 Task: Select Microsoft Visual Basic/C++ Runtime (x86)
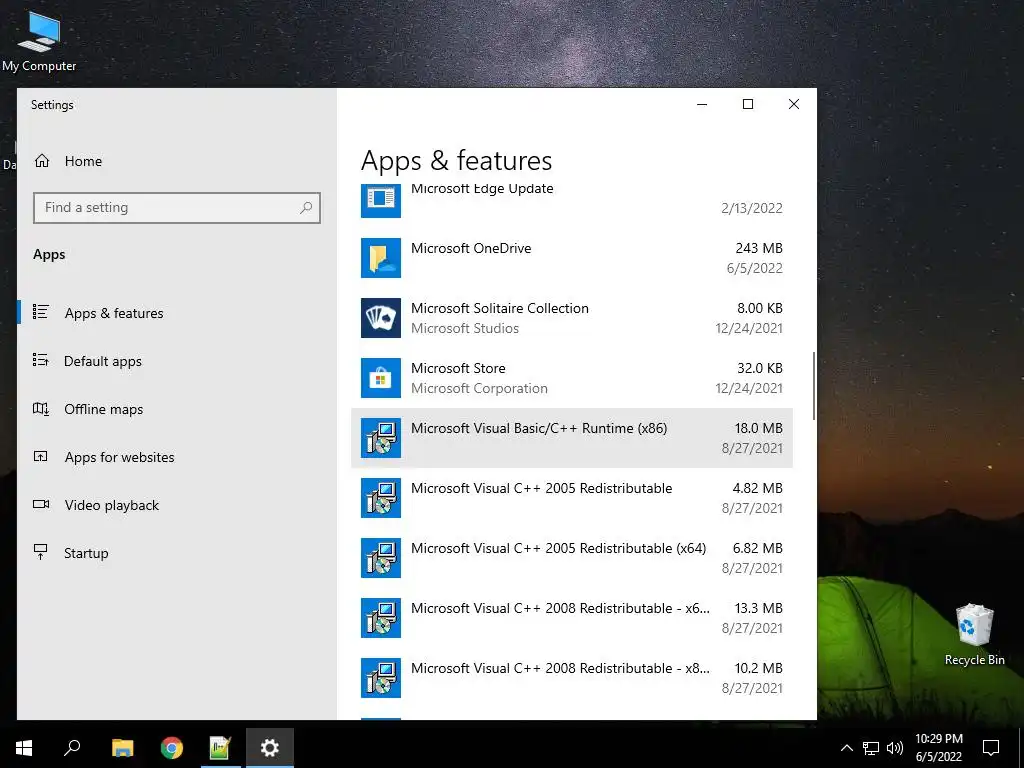pos(571,438)
